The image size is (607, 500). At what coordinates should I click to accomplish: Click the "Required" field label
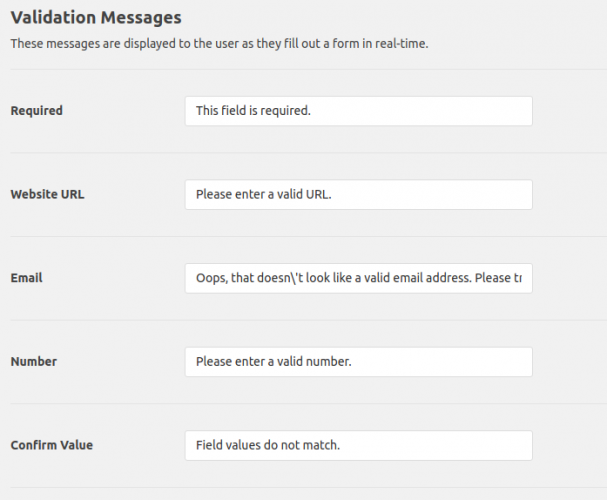tap(36, 111)
